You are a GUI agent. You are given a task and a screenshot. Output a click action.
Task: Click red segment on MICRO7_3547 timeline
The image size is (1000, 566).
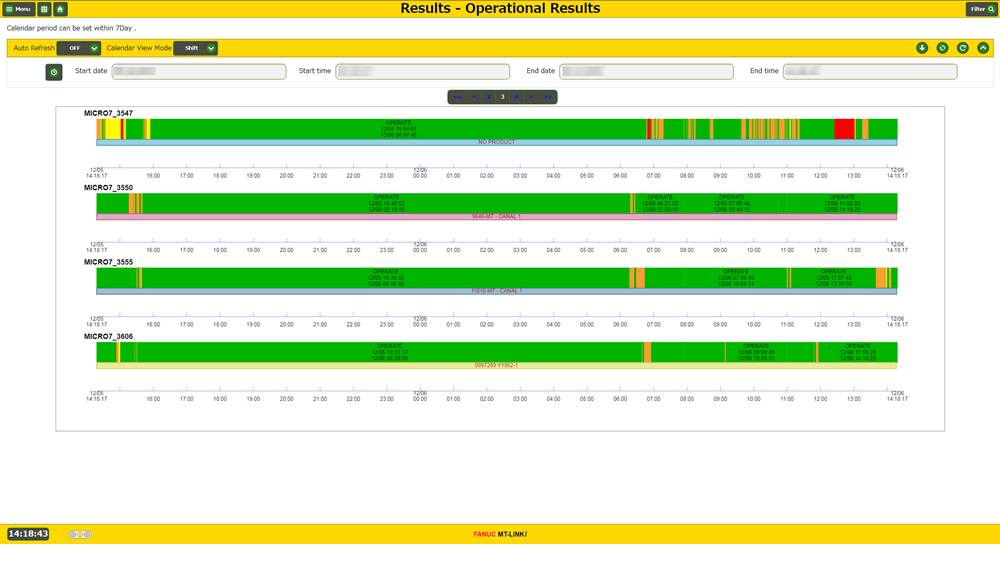(x=844, y=129)
